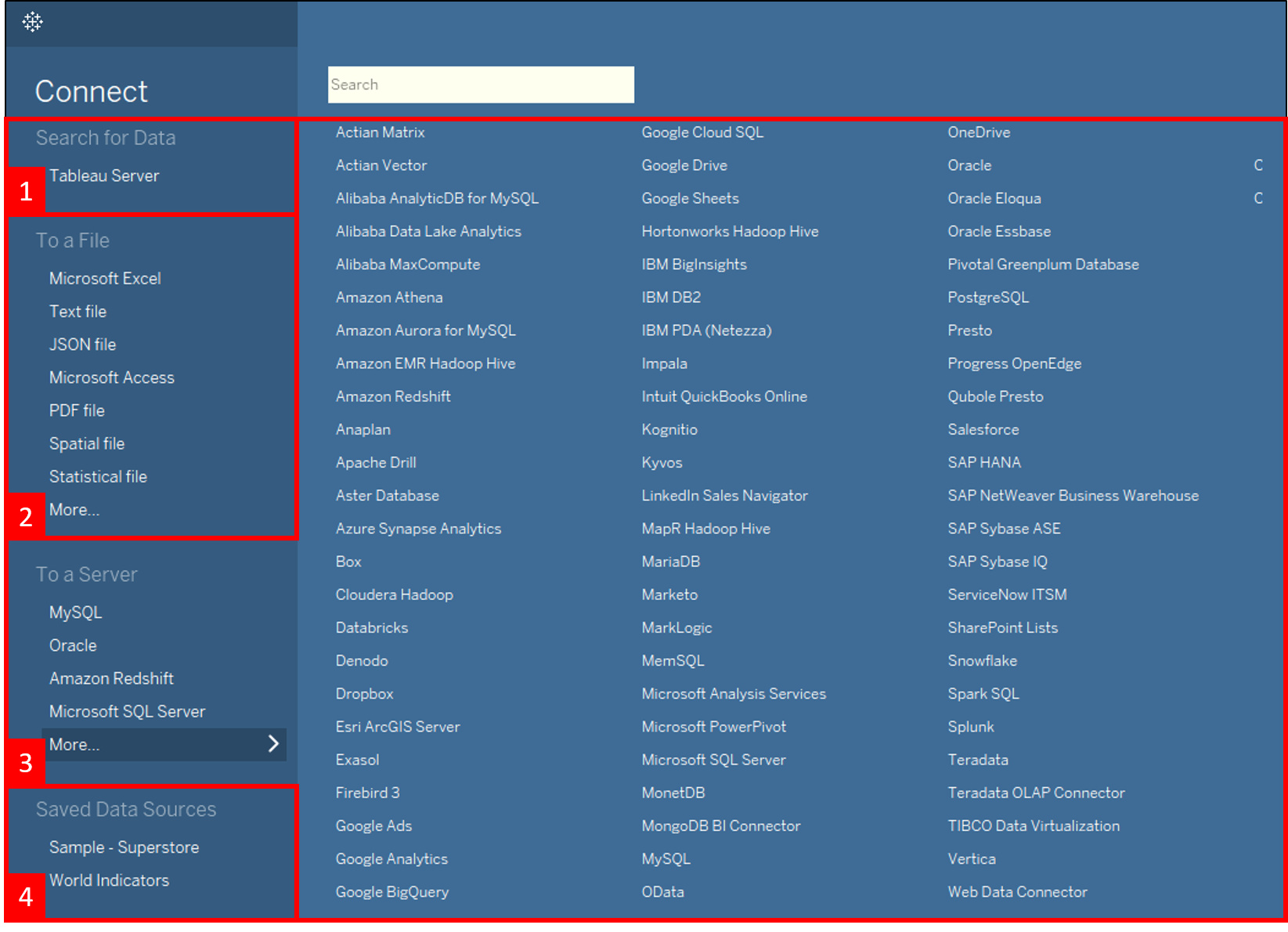Select the Snowflake connector
The width and height of the screenshot is (1288, 932).
(982, 661)
